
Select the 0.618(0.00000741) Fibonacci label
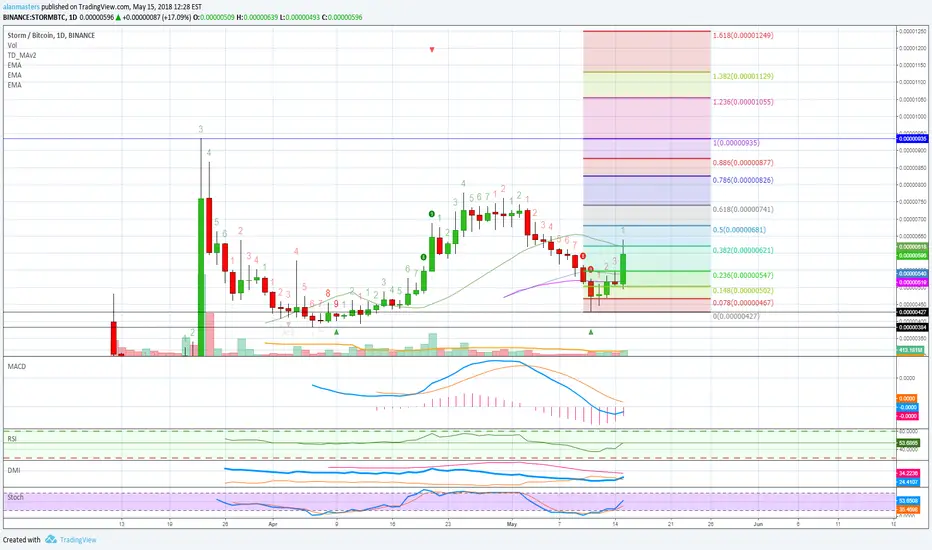point(743,209)
